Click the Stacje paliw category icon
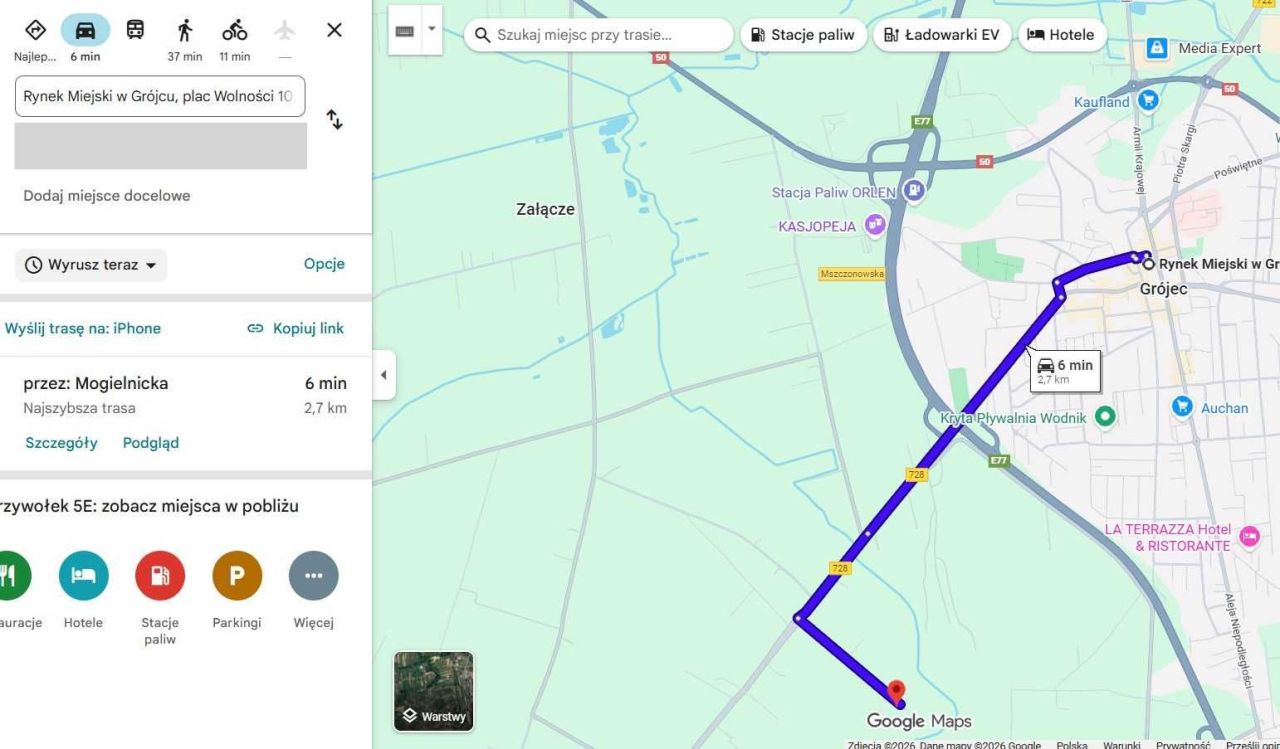The height and width of the screenshot is (749, 1280). (160, 575)
